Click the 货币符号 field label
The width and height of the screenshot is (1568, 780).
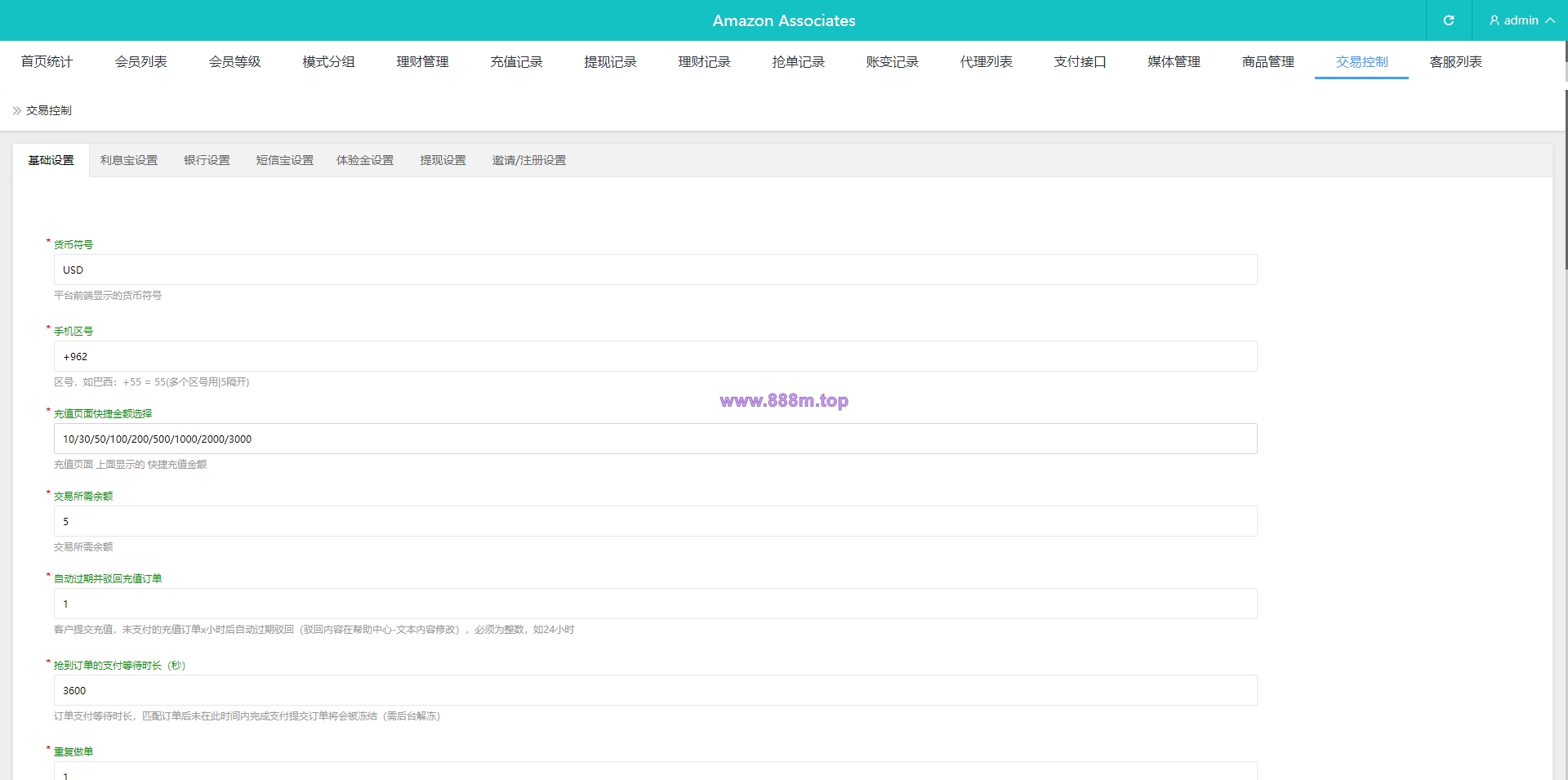[73, 244]
